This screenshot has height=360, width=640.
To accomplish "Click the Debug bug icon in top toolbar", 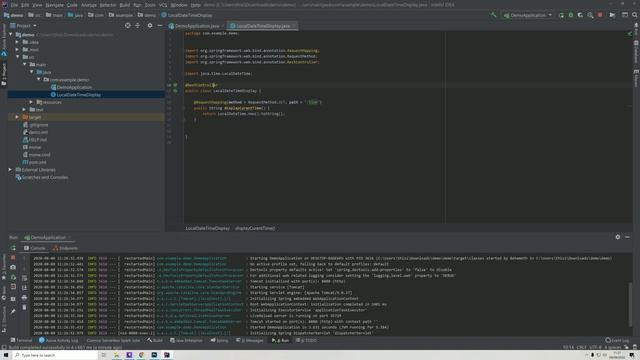I will click(x=571, y=15).
